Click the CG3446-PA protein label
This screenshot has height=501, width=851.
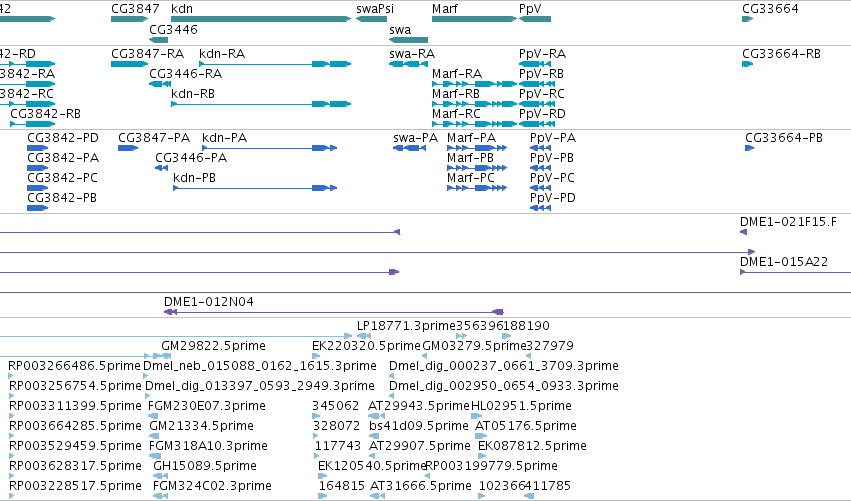pos(191,158)
